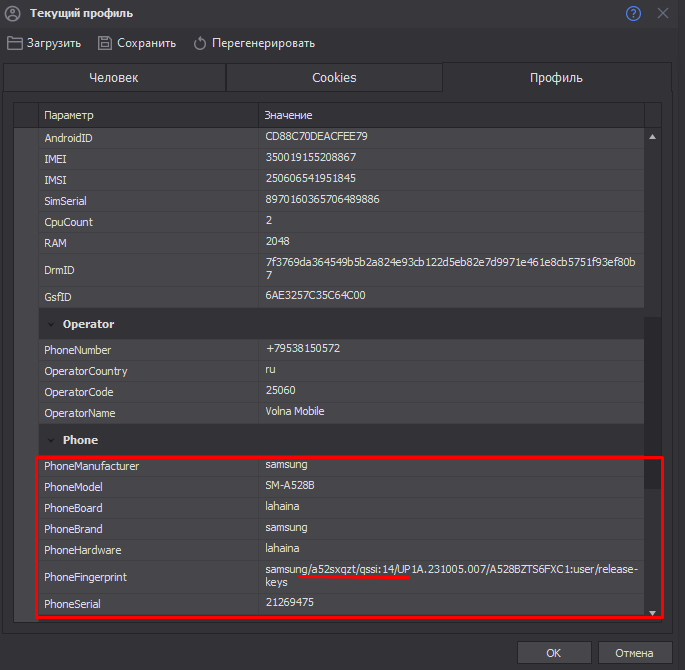Click the Параметр column header
Screen dimensions: 685x670
click(149, 115)
